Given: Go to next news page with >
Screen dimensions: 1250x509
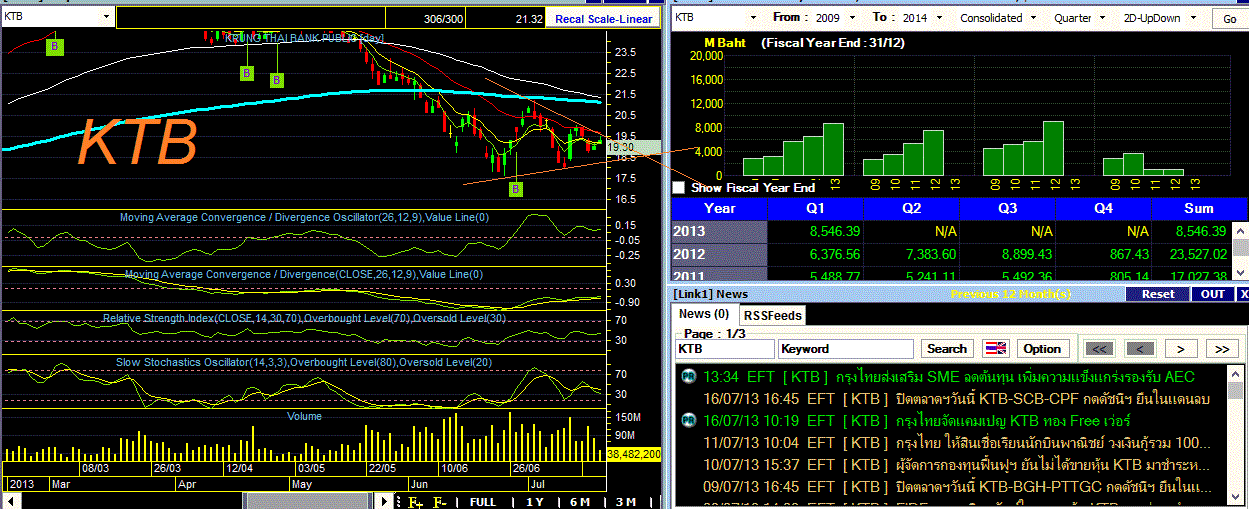Looking at the screenshot, I should 1181,348.
